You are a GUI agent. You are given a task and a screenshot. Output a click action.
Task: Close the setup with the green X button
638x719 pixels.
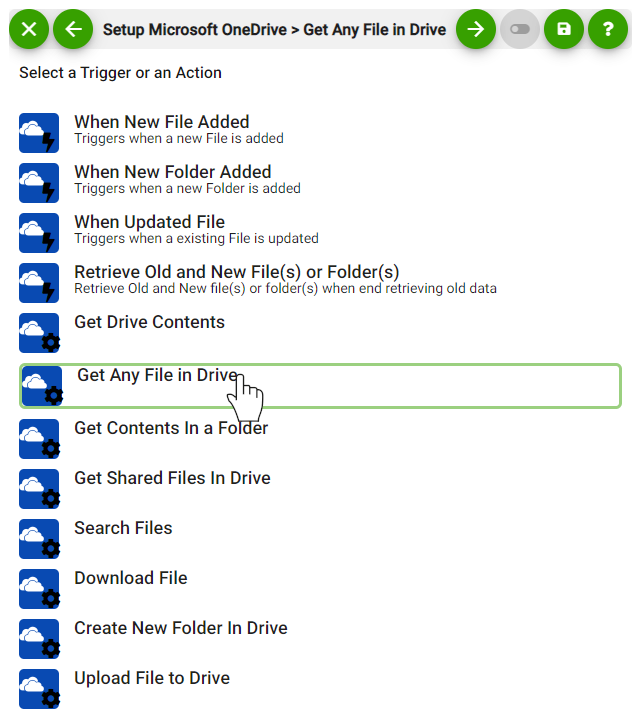coord(28,29)
